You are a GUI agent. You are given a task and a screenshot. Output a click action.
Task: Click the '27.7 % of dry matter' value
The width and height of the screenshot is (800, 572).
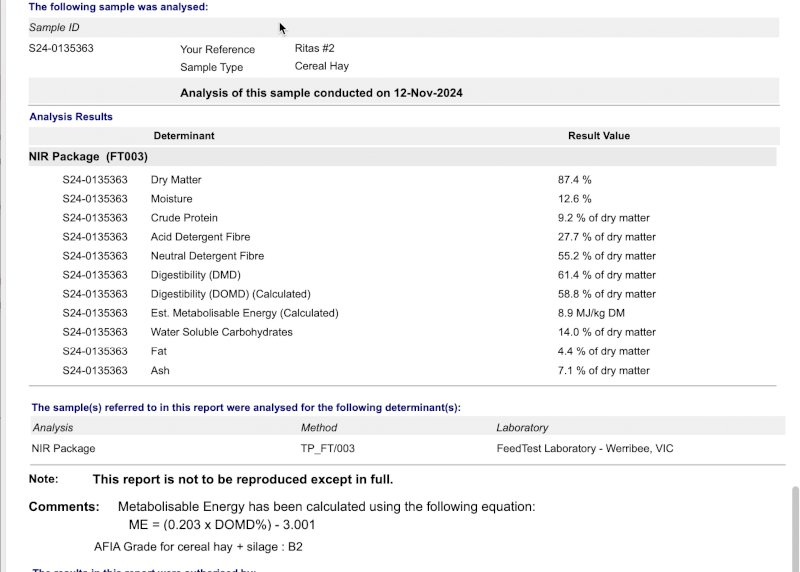pyautogui.click(x=607, y=237)
